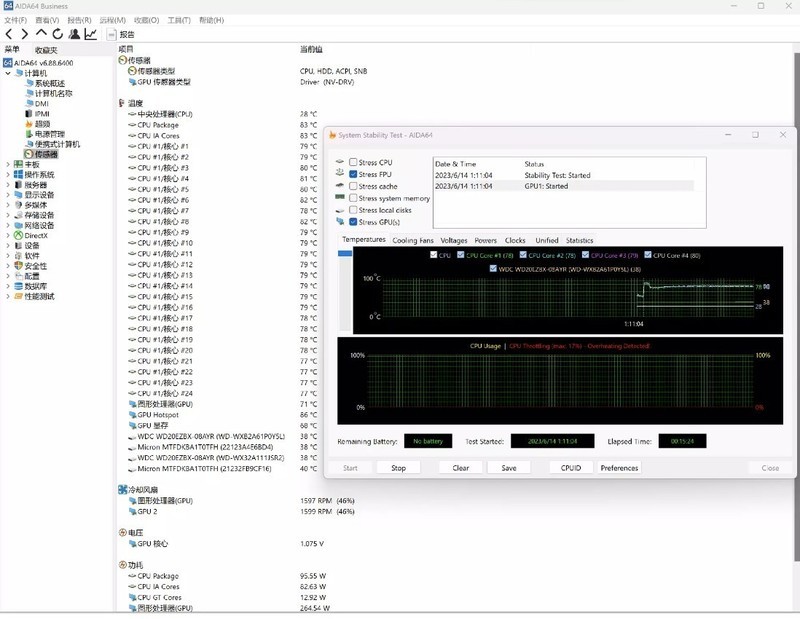Click the graph chart icon in toolbar
Screen dimensions: 800x619
point(91,34)
